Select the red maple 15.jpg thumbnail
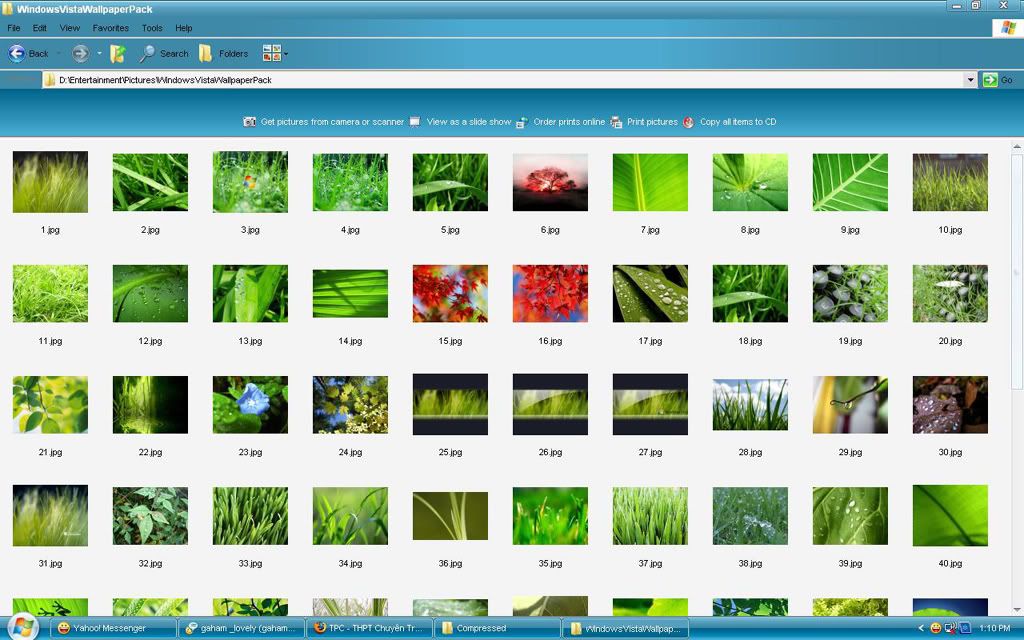 [450, 293]
